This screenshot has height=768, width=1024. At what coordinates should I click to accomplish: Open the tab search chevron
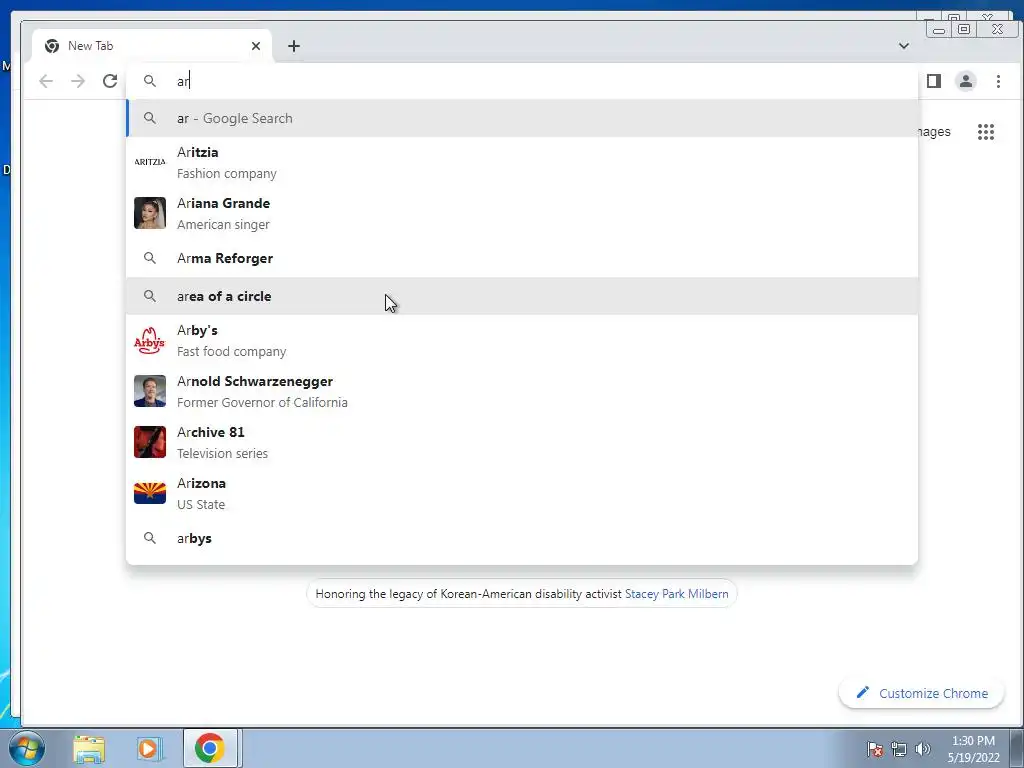point(904,46)
